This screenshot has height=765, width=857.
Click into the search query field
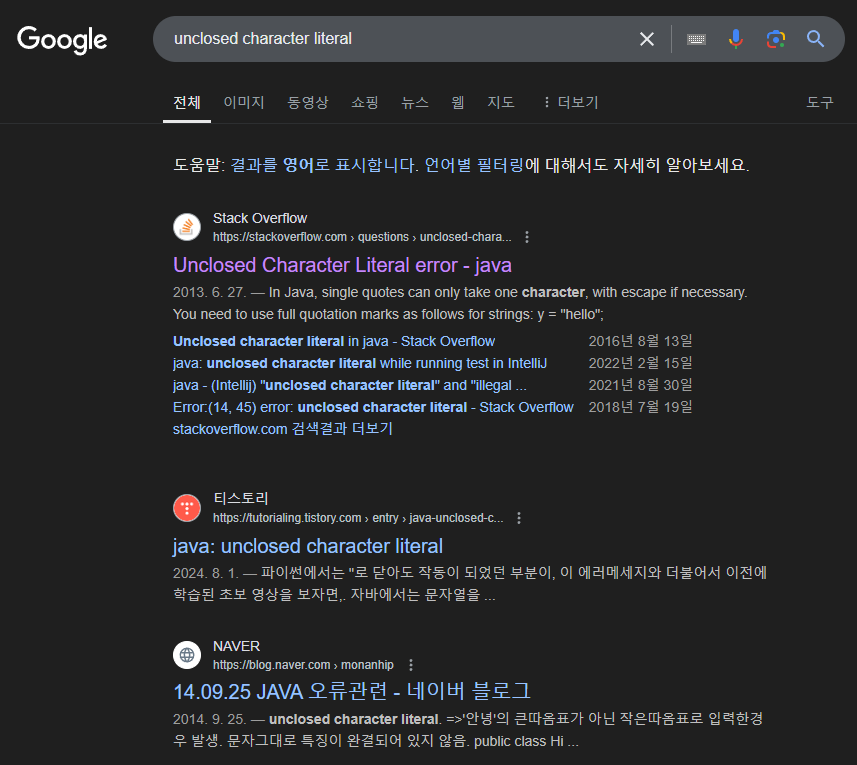(399, 39)
